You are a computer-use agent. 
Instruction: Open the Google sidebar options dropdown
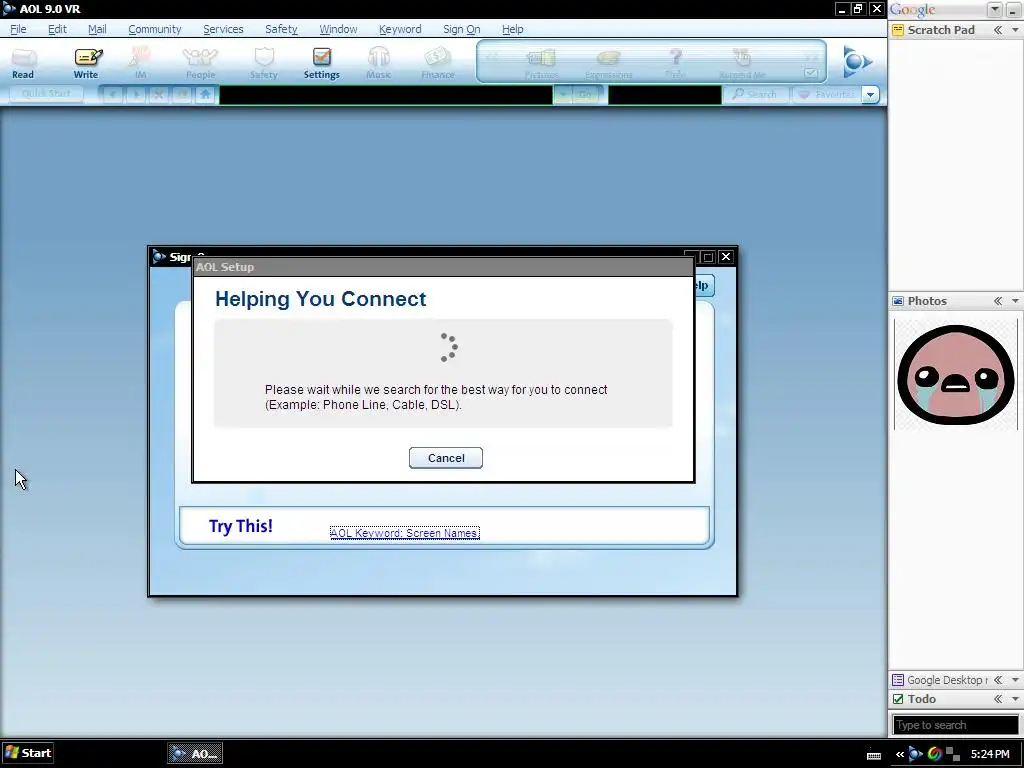(x=995, y=9)
